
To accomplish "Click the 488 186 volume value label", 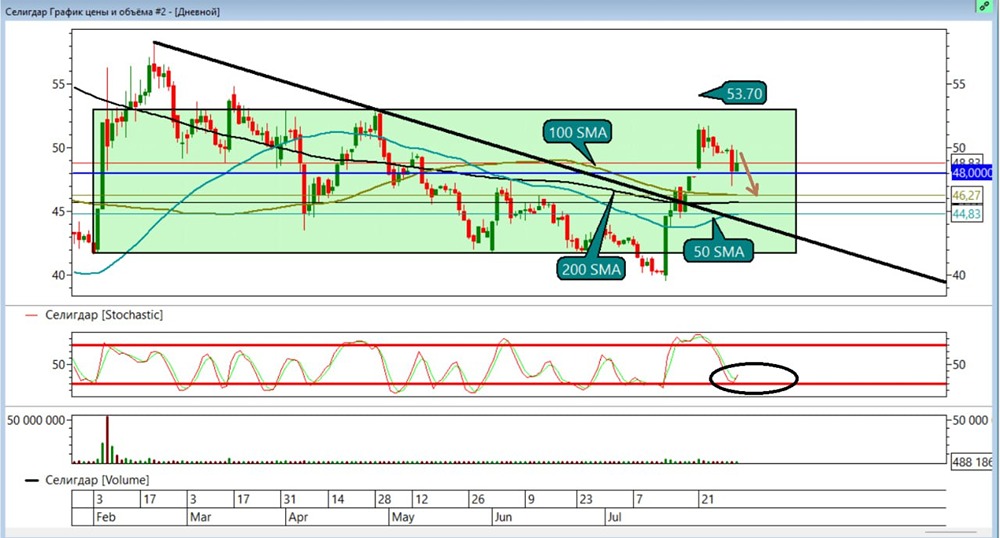I will point(972,462).
